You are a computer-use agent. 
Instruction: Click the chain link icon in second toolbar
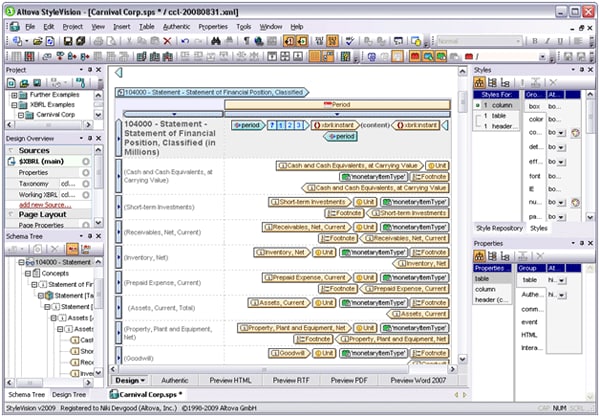(47, 57)
